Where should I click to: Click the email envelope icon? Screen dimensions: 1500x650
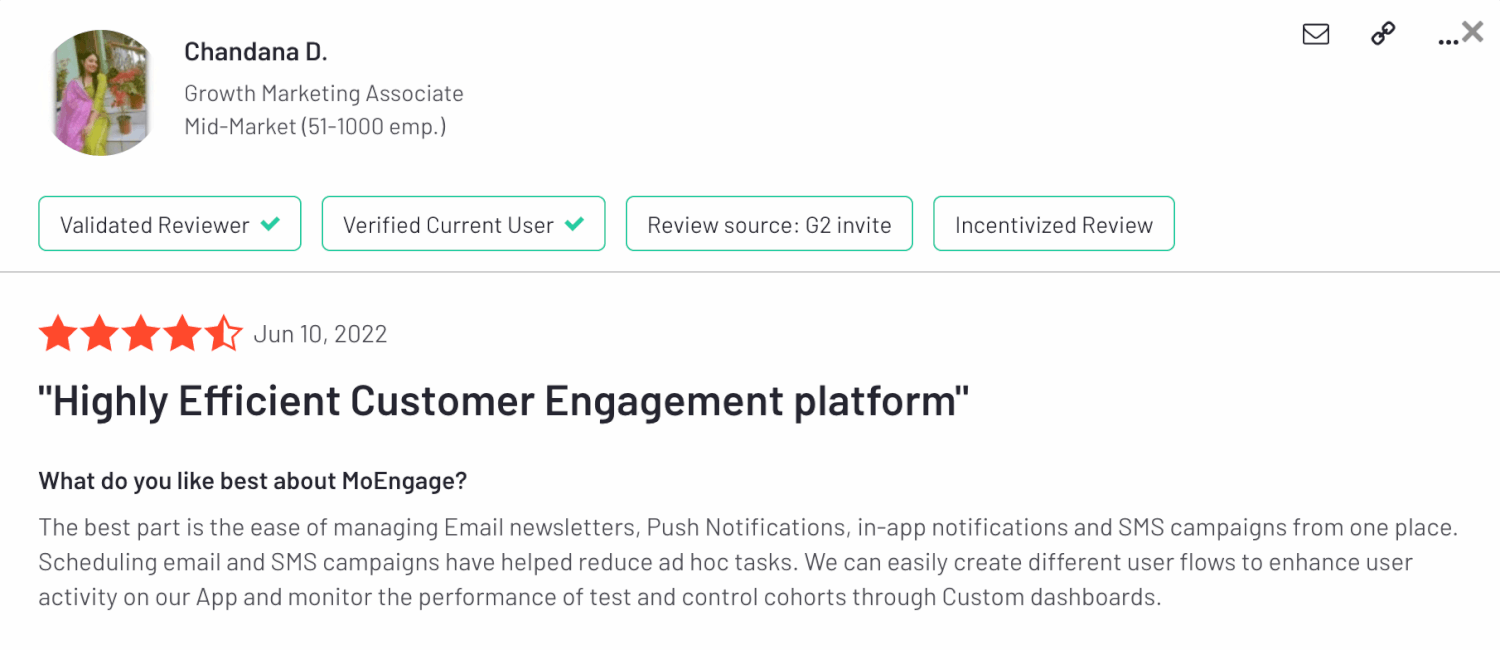click(1316, 34)
